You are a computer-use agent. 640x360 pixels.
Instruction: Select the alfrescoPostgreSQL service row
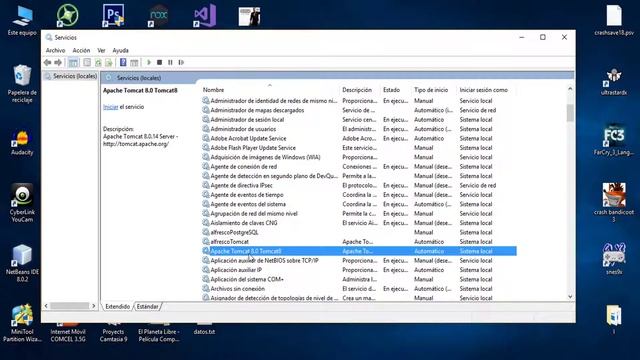(359, 232)
